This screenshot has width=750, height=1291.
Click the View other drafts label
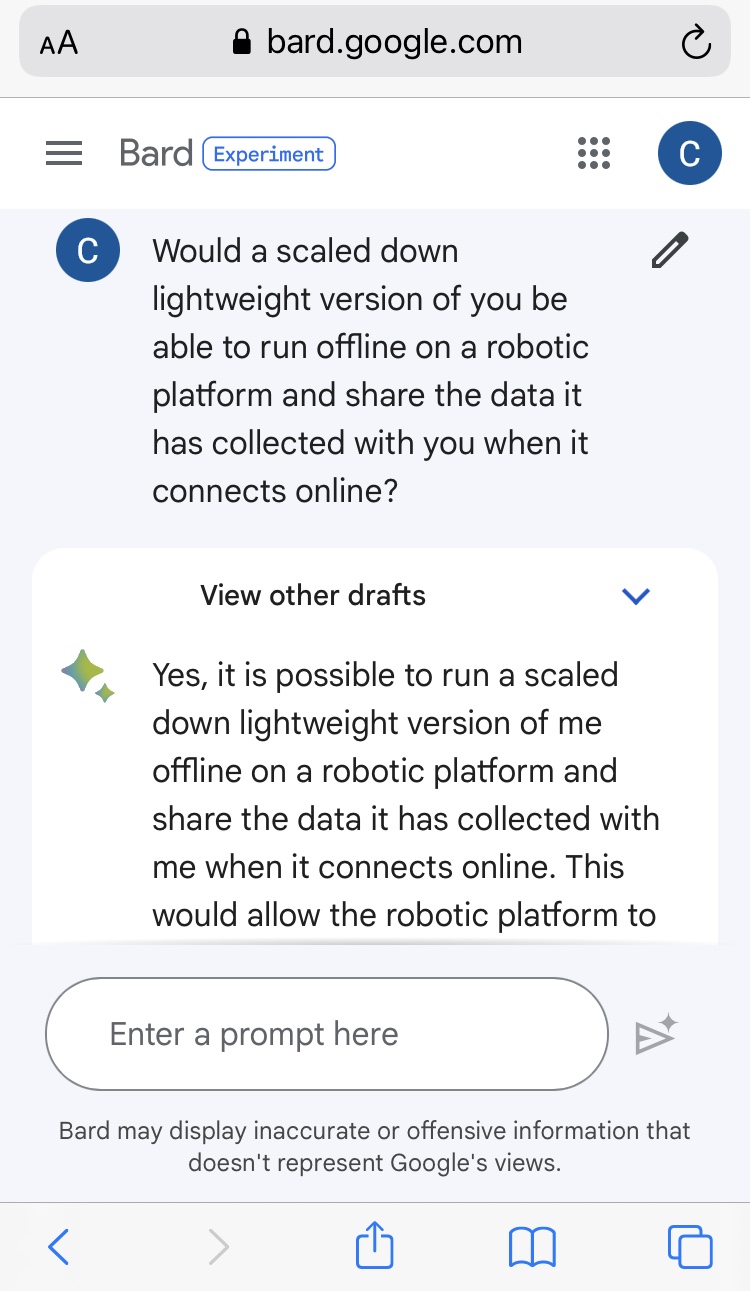tap(313, 596)
